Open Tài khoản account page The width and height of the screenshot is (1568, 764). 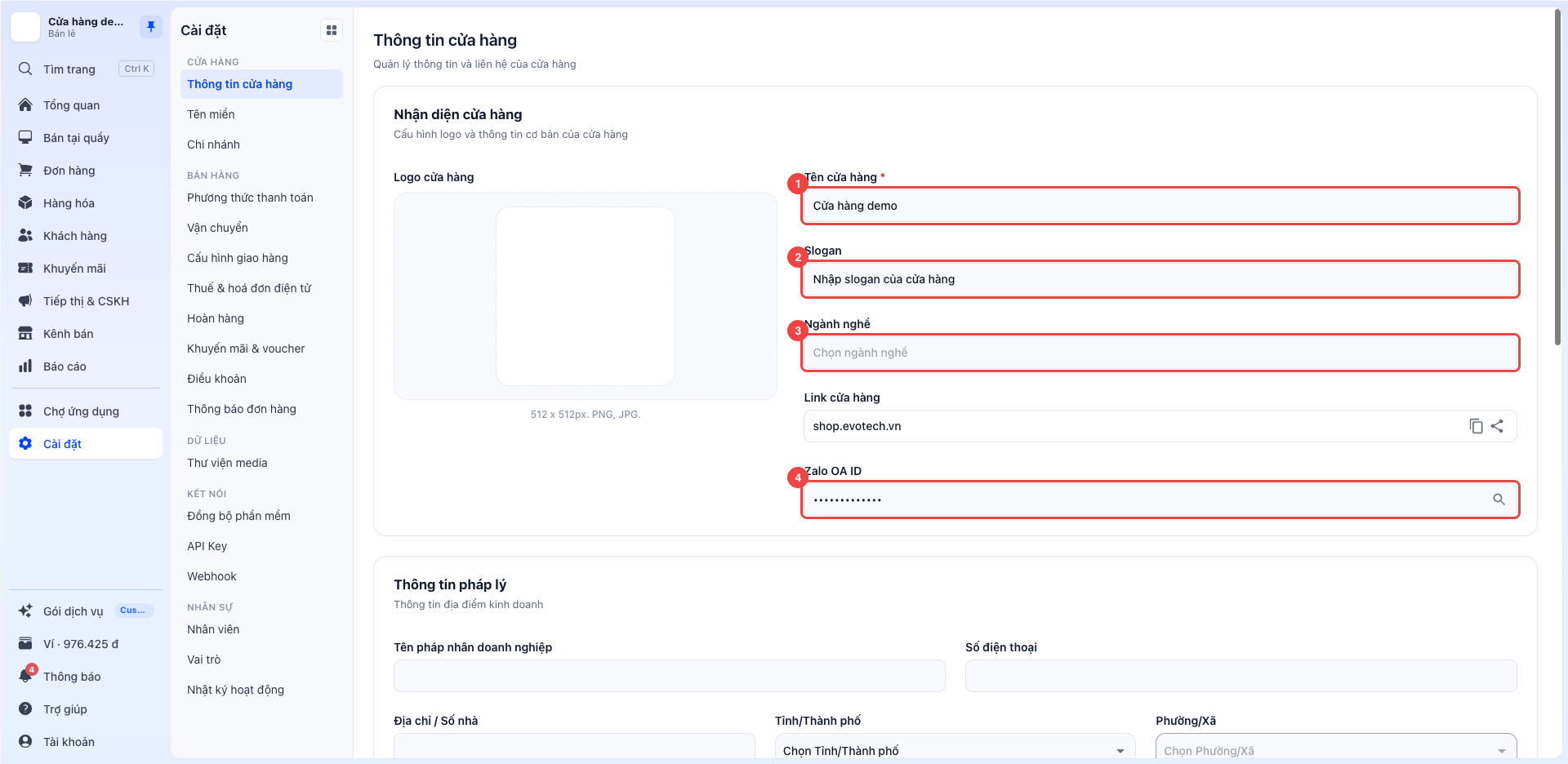pos(86,741)
